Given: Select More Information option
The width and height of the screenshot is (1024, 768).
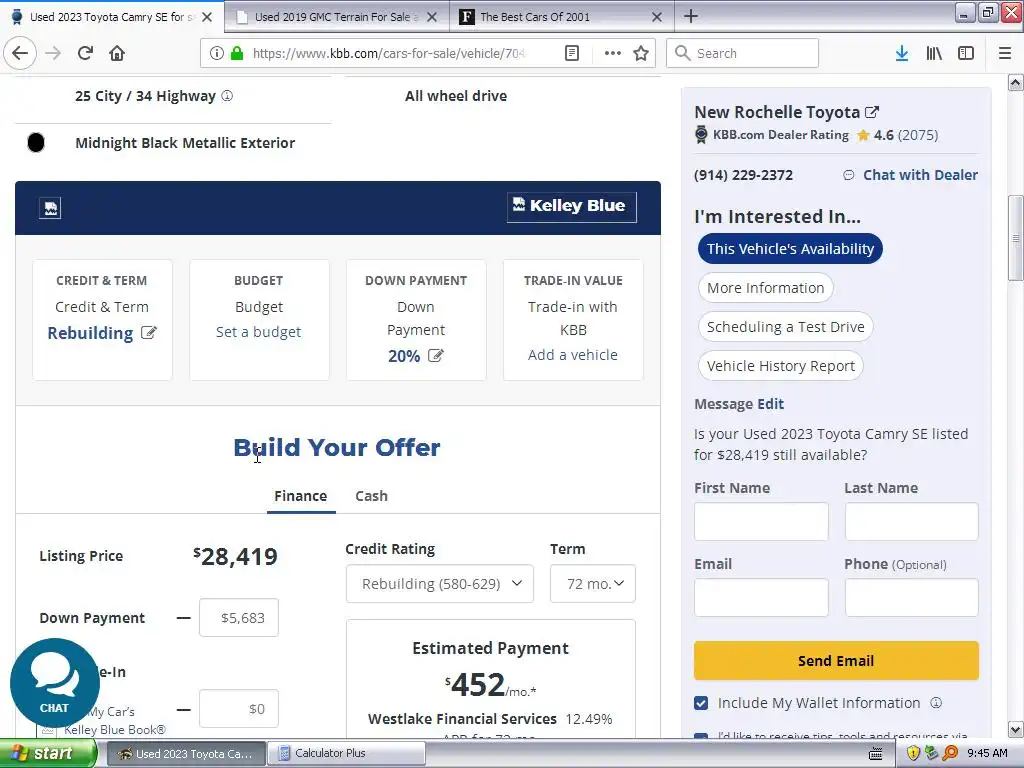Looking at the screenshot, I should point(765,288).
